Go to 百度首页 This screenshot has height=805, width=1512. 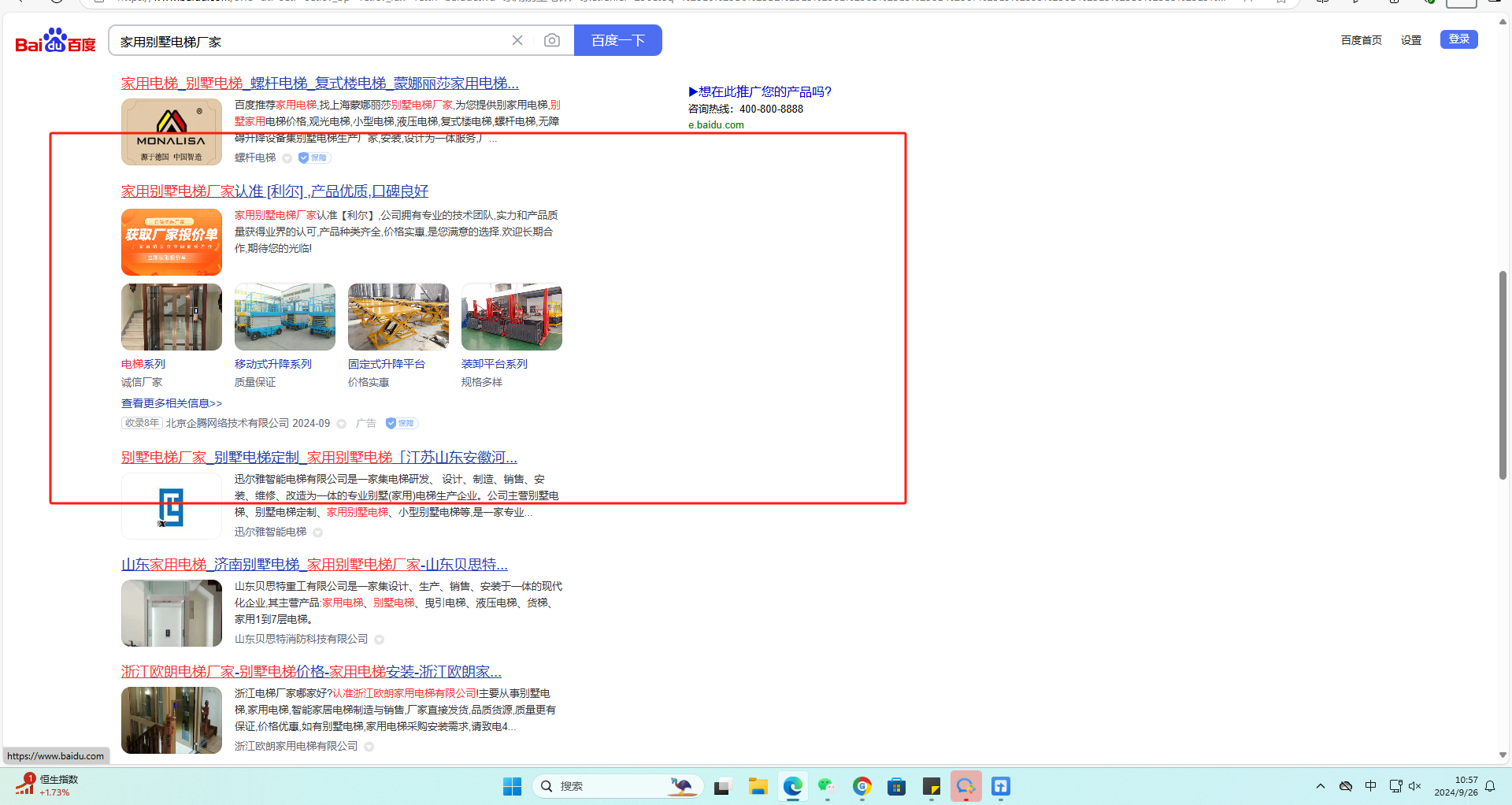[1361, 40]
